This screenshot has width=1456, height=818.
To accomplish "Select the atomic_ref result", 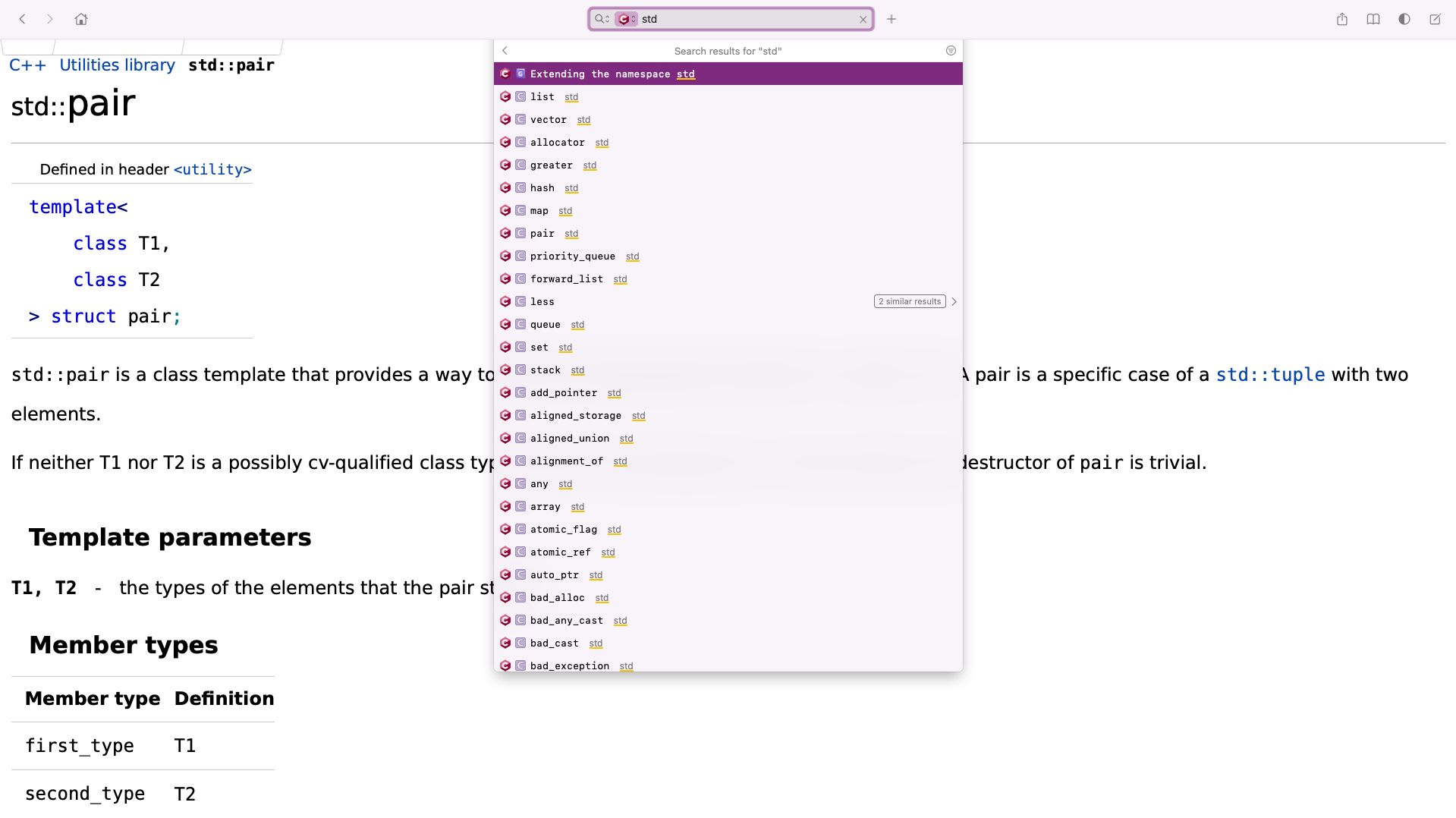I will coord(728,552).
